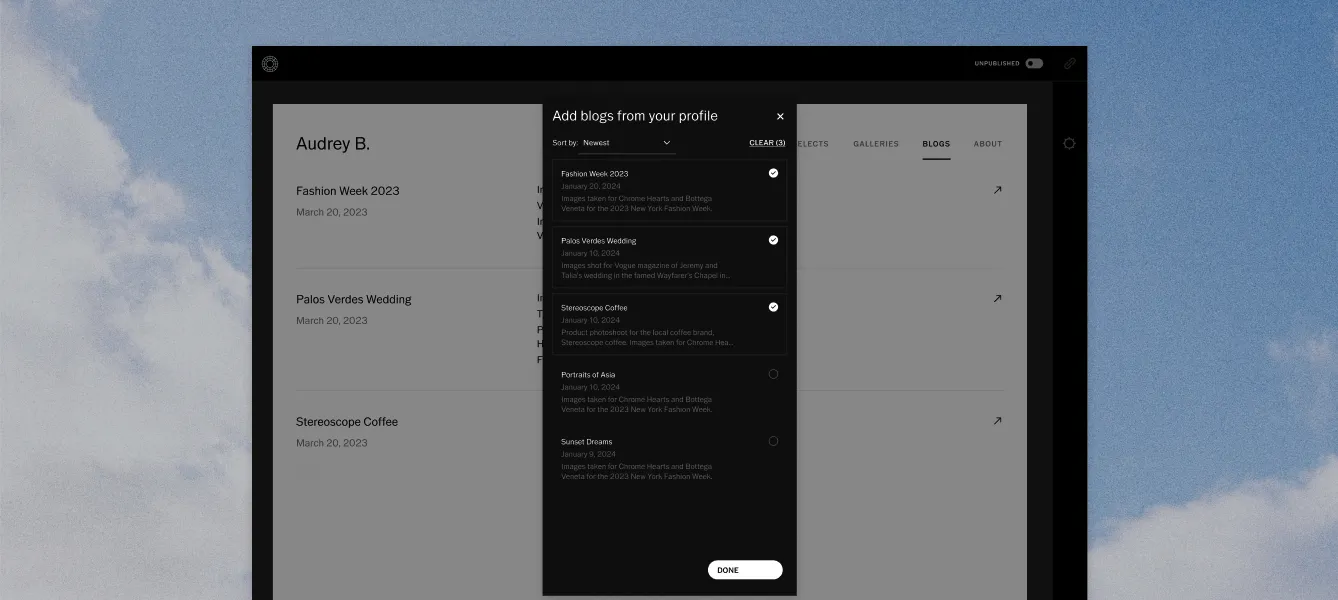
Task: Open Palos Verdes Wedding via its arrow icon
Action: click(997, 298)
